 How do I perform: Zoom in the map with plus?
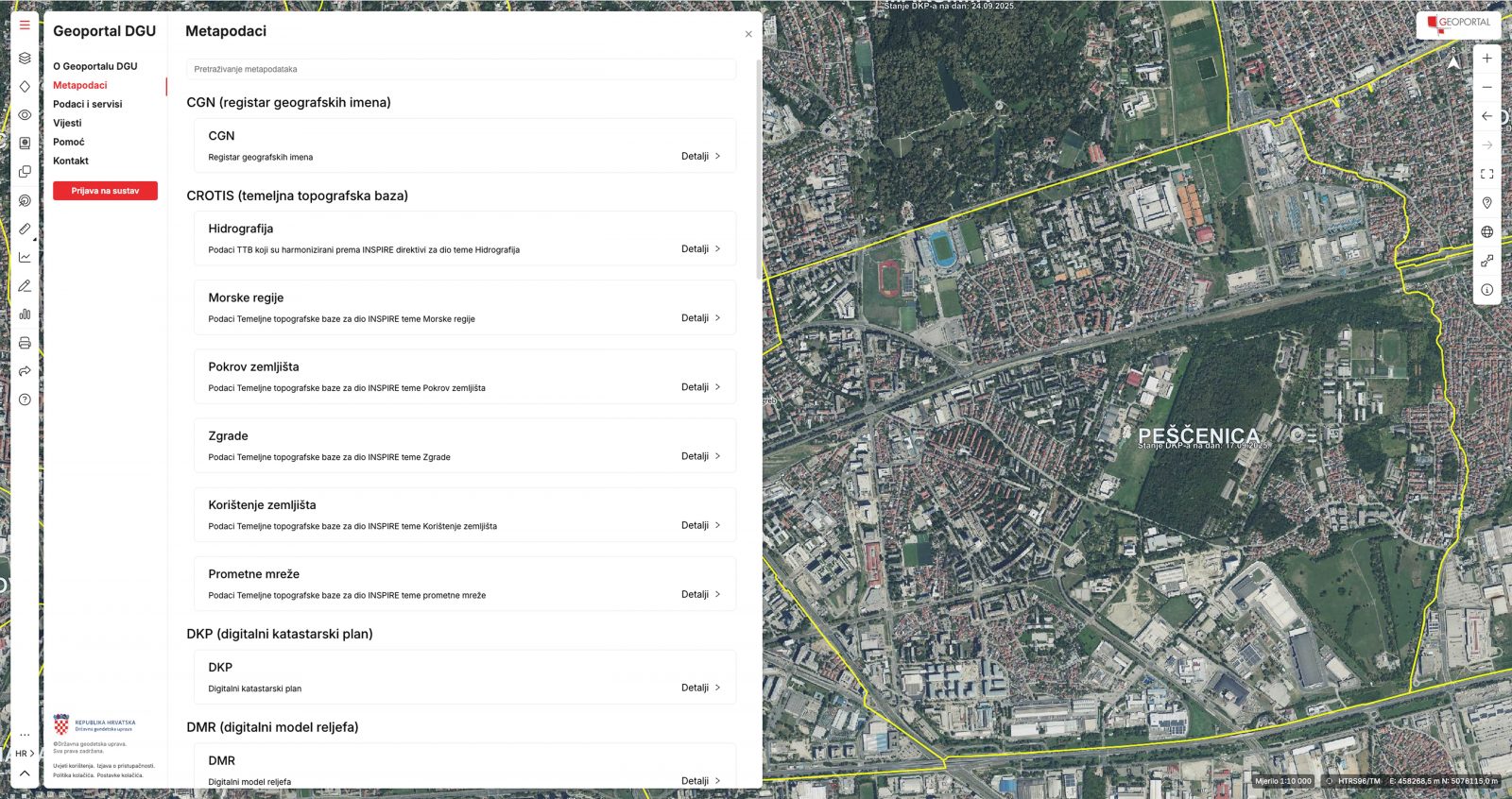pos(1486,59)
